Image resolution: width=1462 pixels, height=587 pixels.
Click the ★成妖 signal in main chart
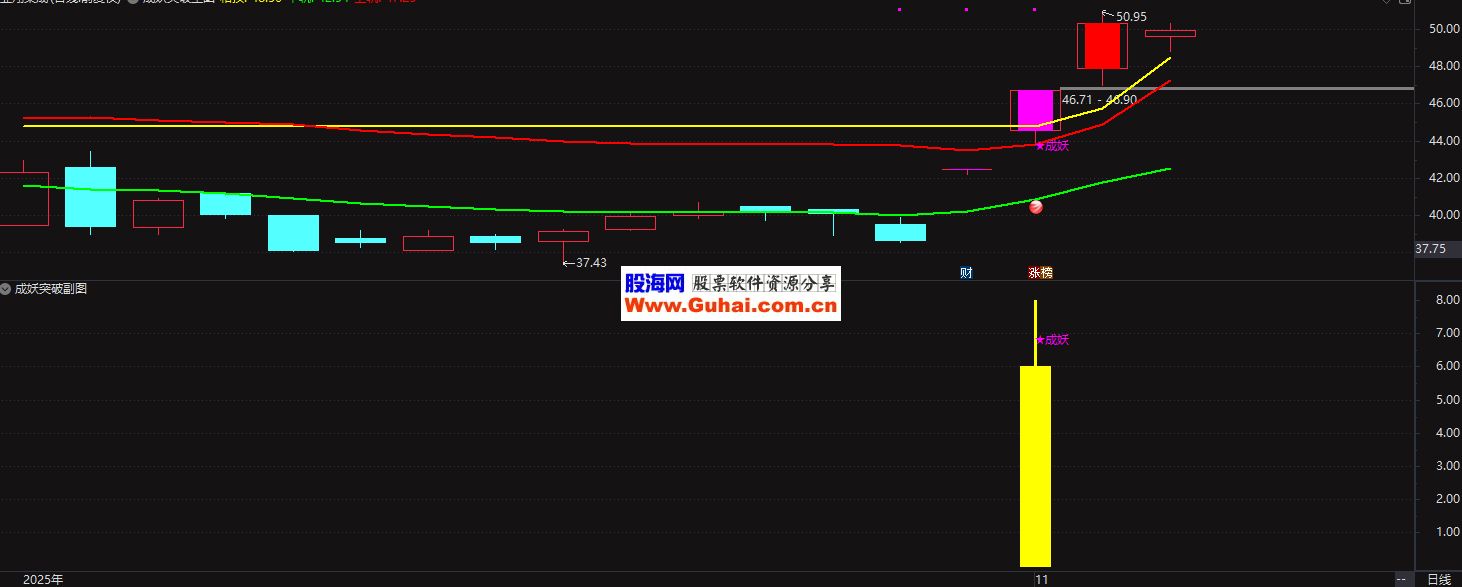click(x=1052, y=146)
